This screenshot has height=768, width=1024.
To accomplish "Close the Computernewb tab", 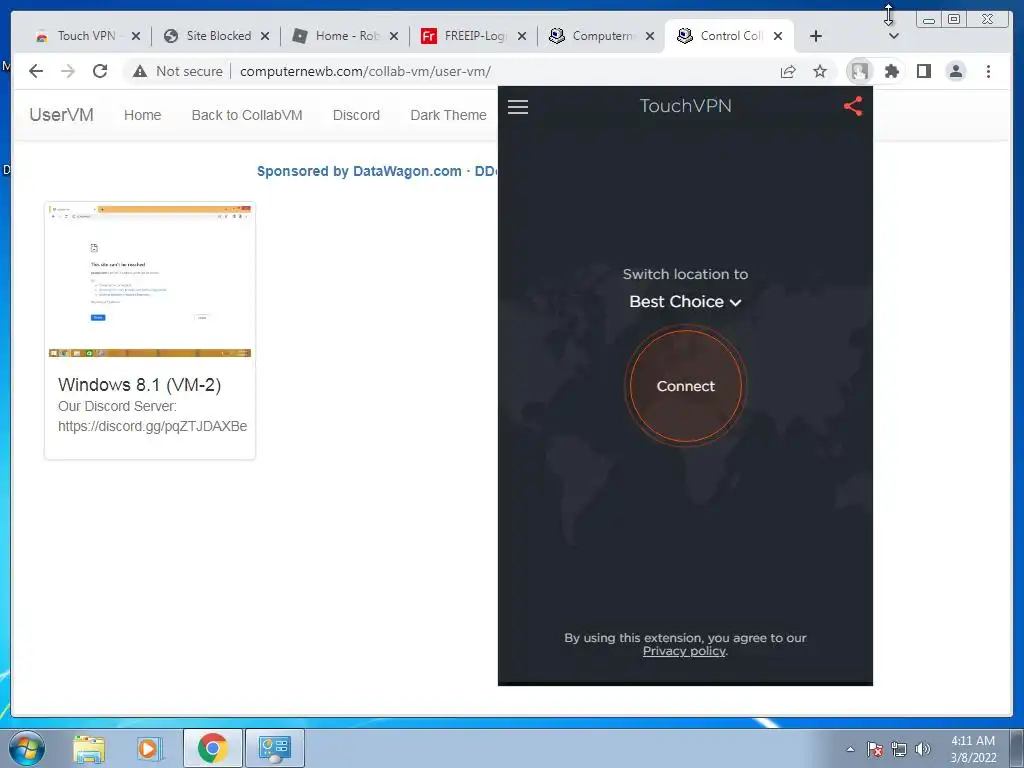I will pos(650,36).
